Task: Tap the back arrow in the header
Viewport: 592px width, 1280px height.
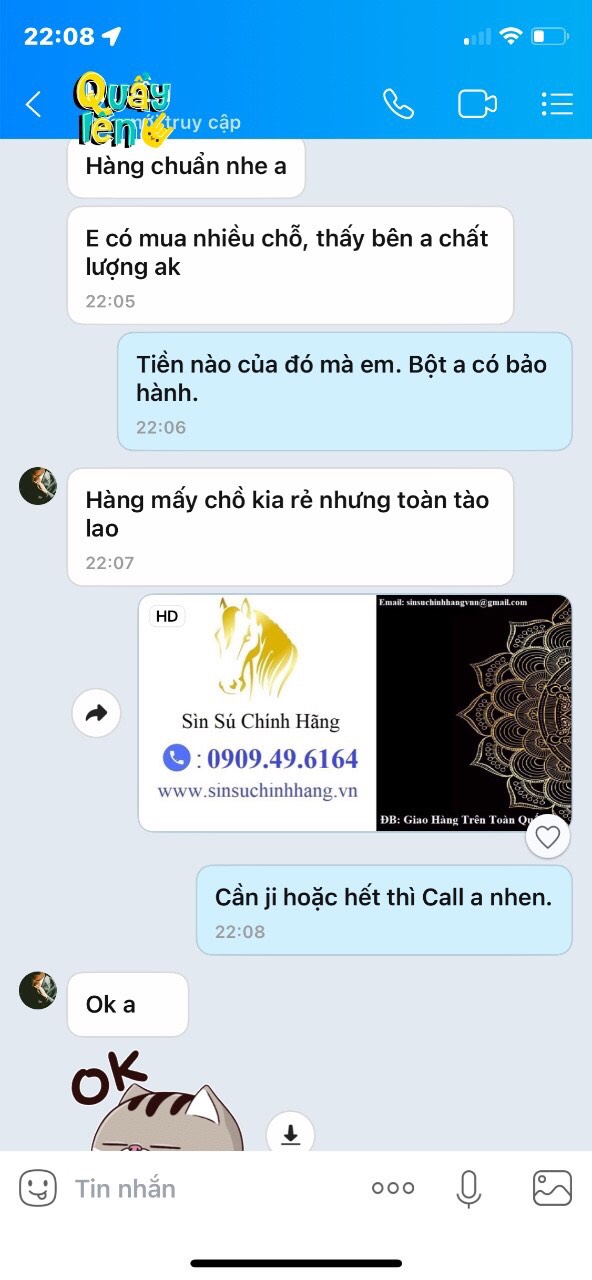Action: pyautogui.click(x=34, y=104)
